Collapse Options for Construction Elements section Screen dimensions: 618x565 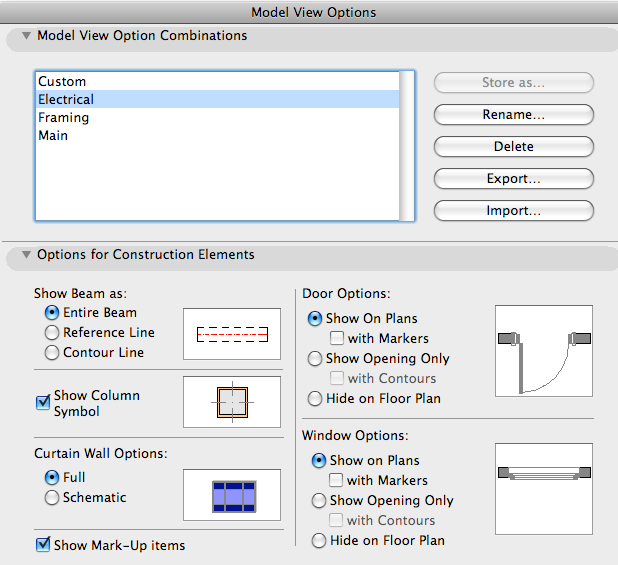pyautogui.click(x=26, y=255)
